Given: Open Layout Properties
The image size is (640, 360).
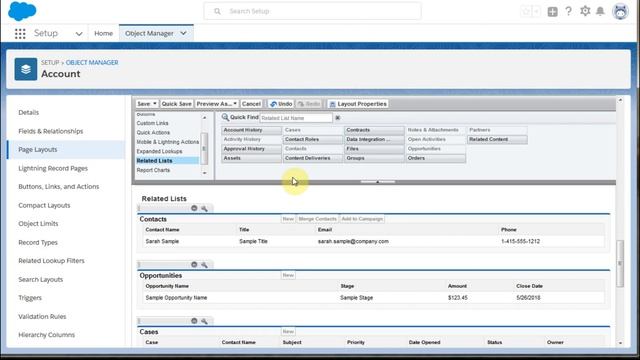Looking at the screenshot, I should [x=358, y=104].
